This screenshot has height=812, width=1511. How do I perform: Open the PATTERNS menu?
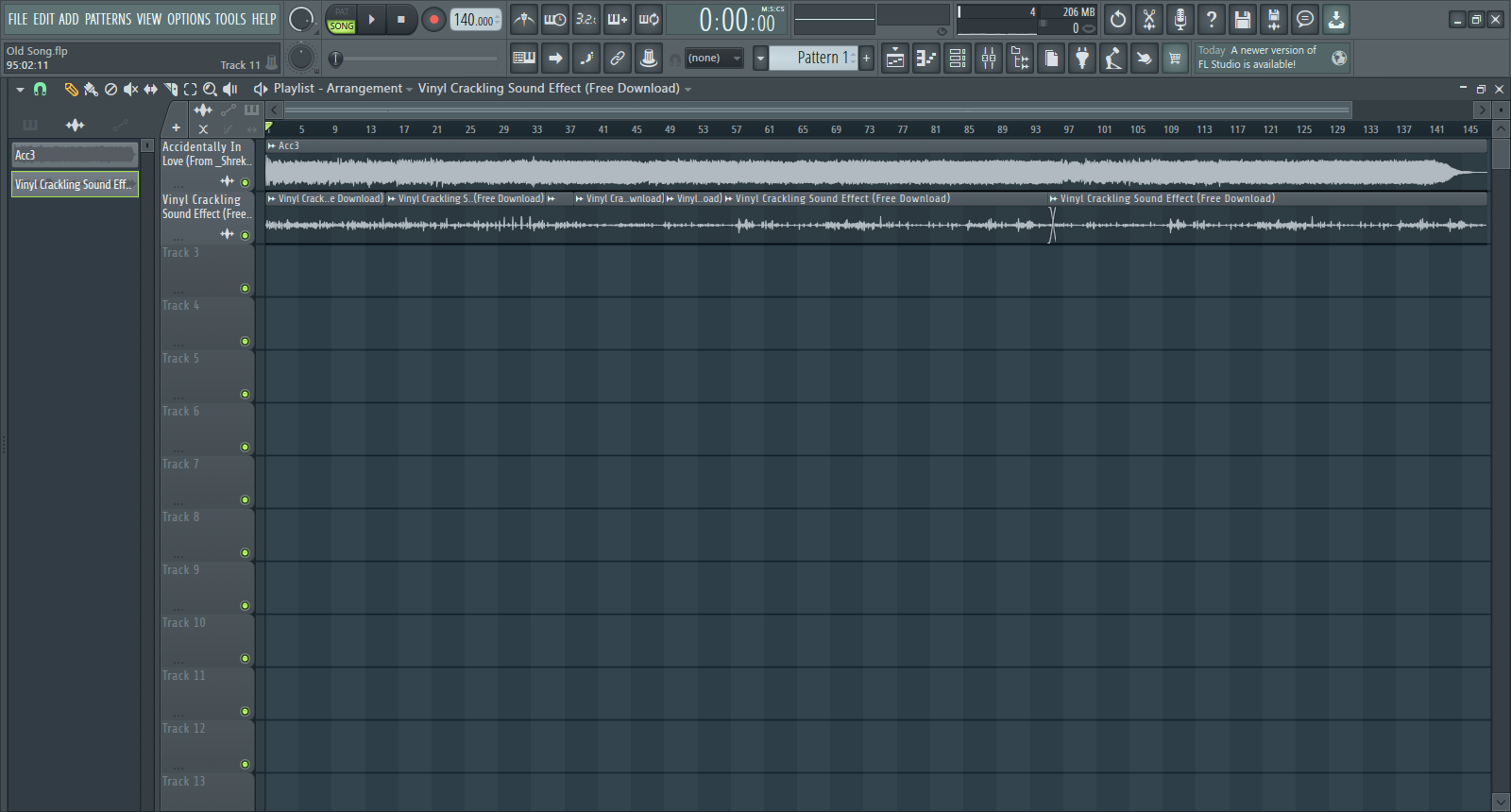(108, 19)
